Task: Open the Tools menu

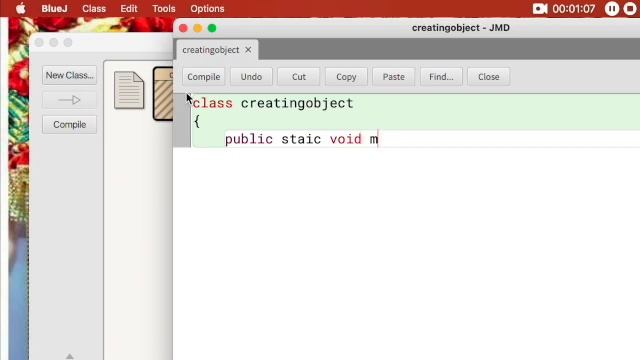Action: [164, 9]
